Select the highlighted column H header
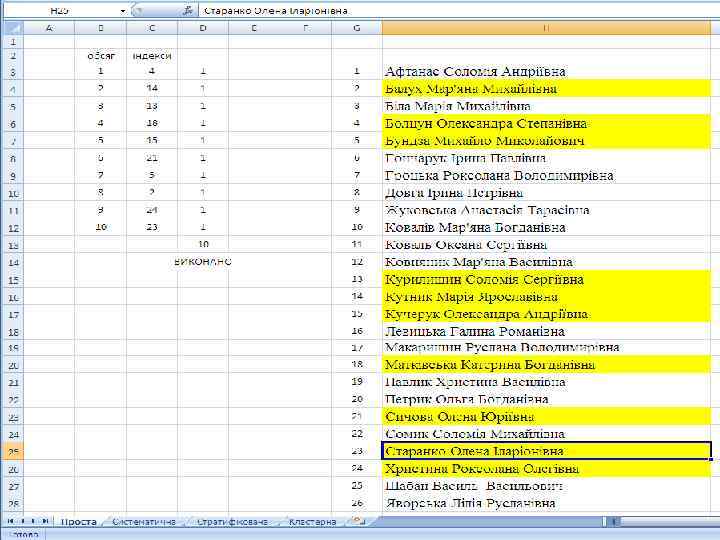720x540 pixels. point(546,28)
